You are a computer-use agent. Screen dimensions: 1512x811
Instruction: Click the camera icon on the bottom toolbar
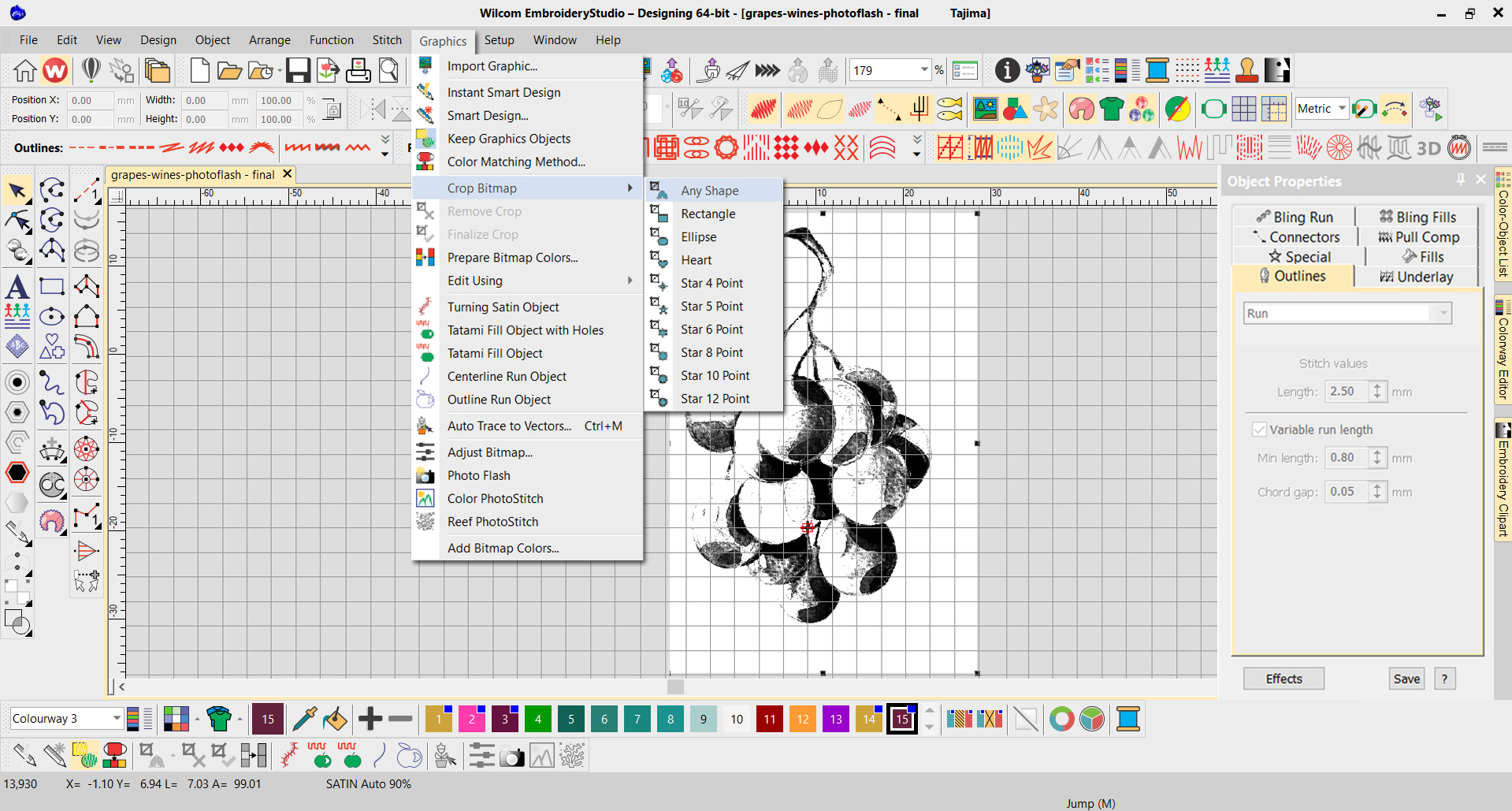coord(512,755)
